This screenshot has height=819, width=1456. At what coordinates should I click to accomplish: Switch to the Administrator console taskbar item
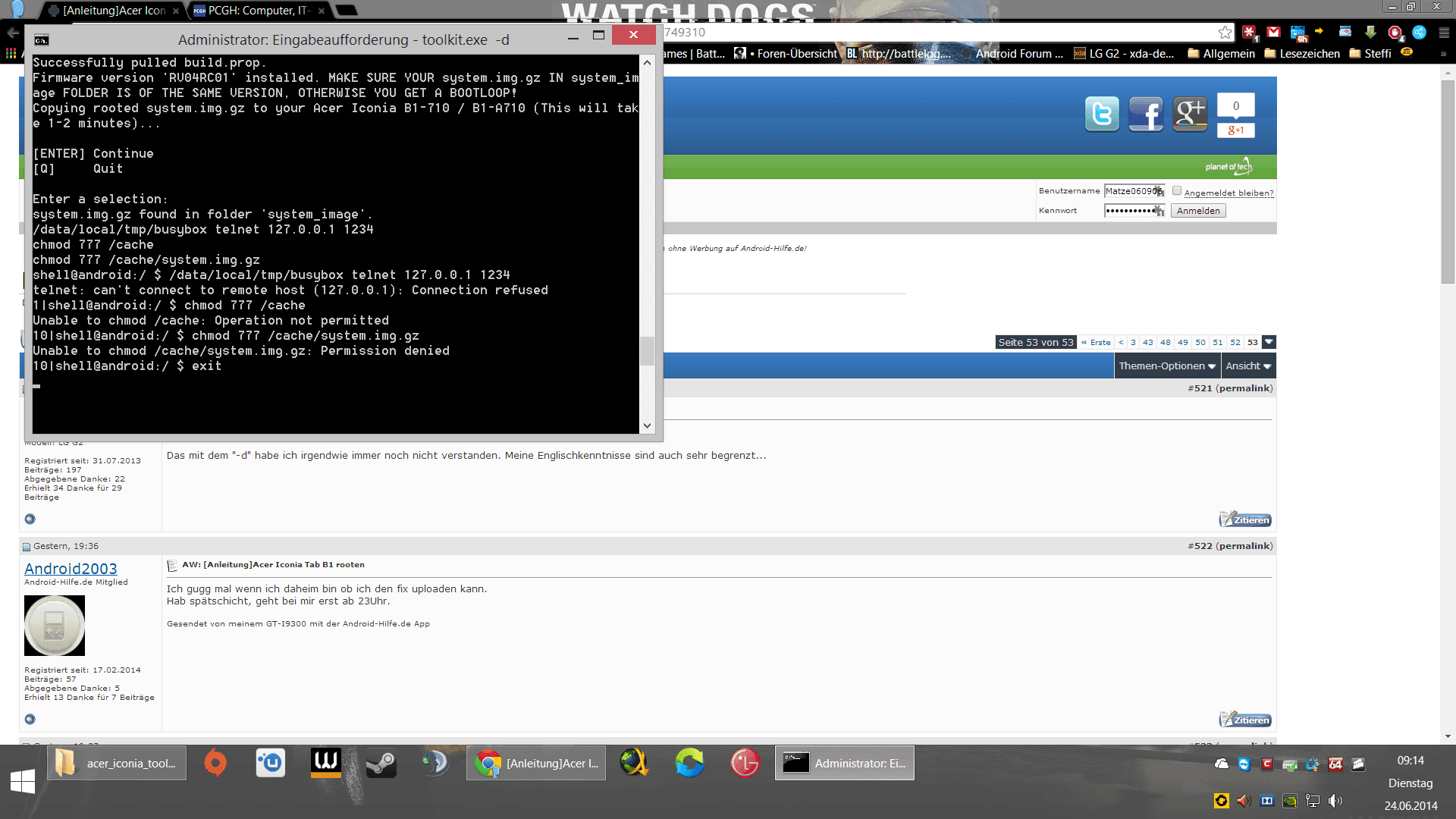click(x=845, y=763)
